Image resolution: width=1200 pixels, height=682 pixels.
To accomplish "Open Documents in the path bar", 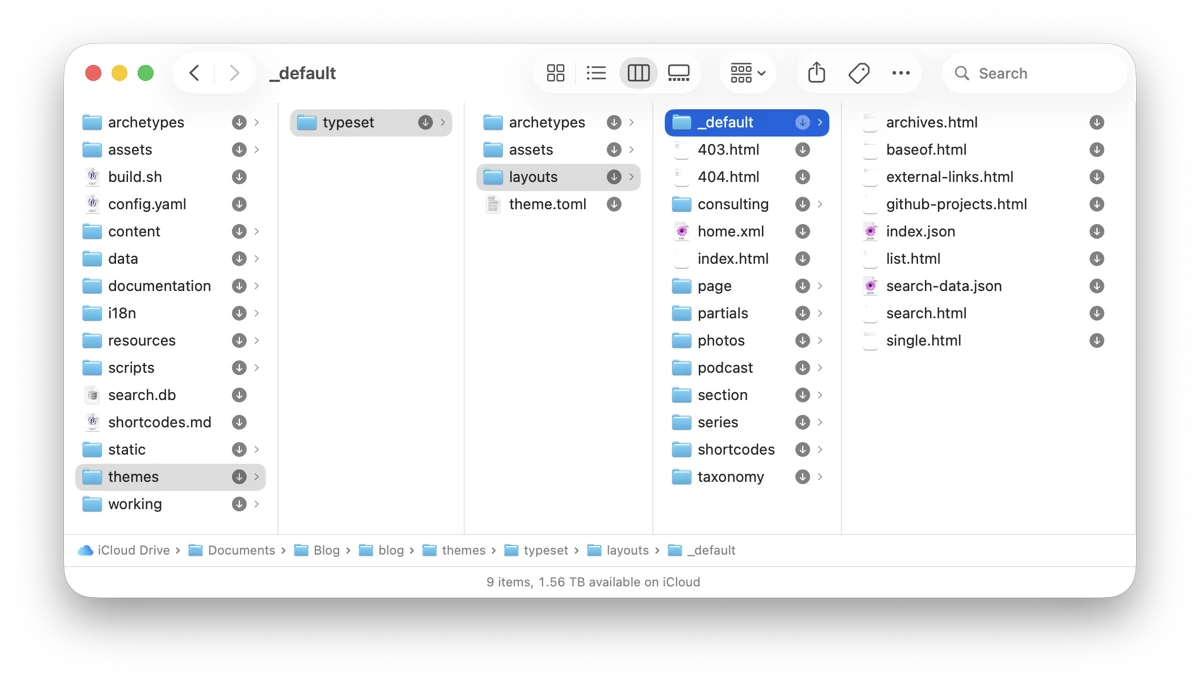I will click(241, 550).
